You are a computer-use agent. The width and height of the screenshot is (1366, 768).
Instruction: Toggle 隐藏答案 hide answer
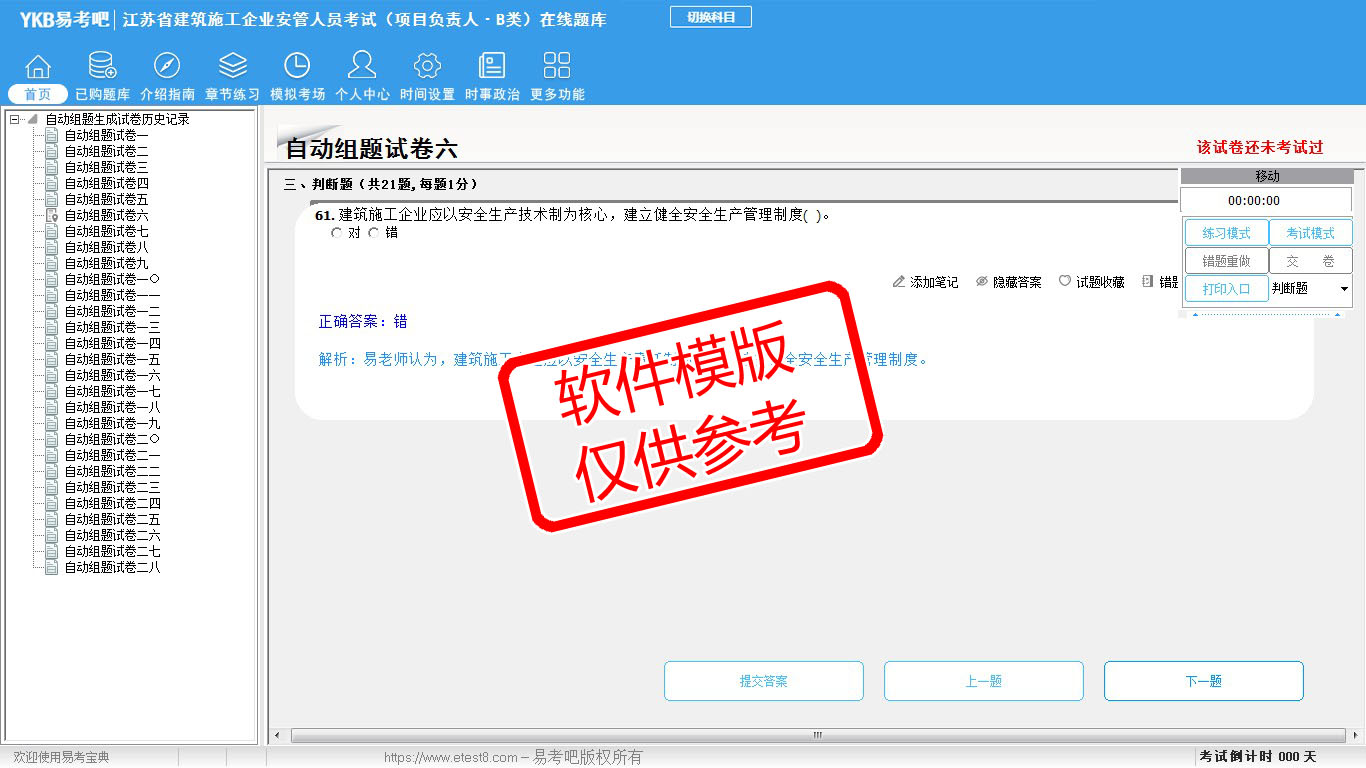[1008, 283]
